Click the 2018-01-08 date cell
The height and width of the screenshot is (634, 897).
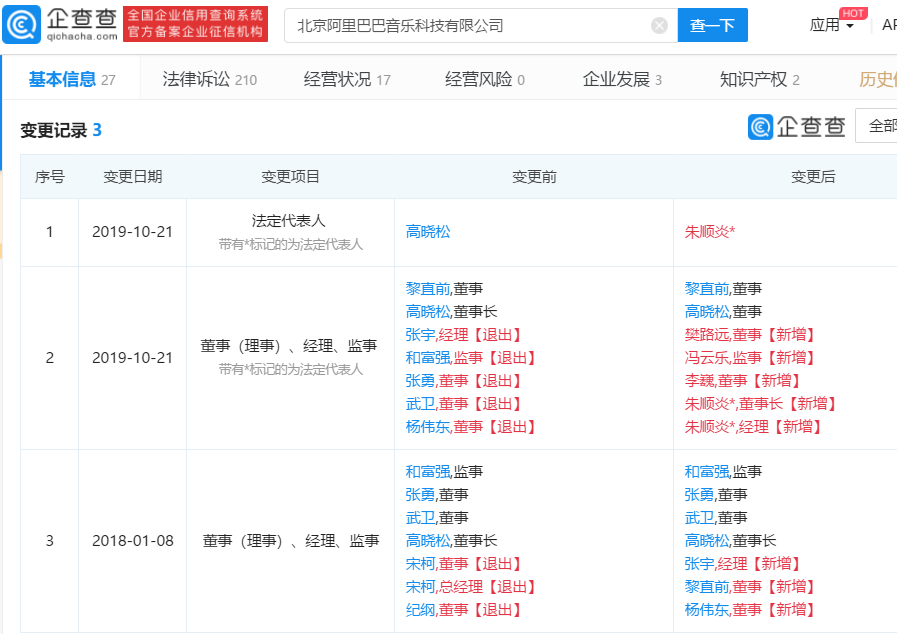tap(133, 541)
